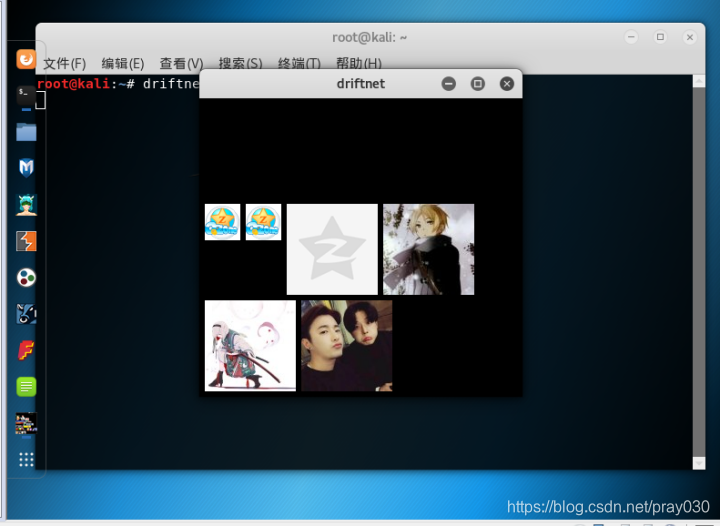Select the gray Qzone star placeholder image
The height and width of the screenshot is (526, 720).
(x=332, y=249)
